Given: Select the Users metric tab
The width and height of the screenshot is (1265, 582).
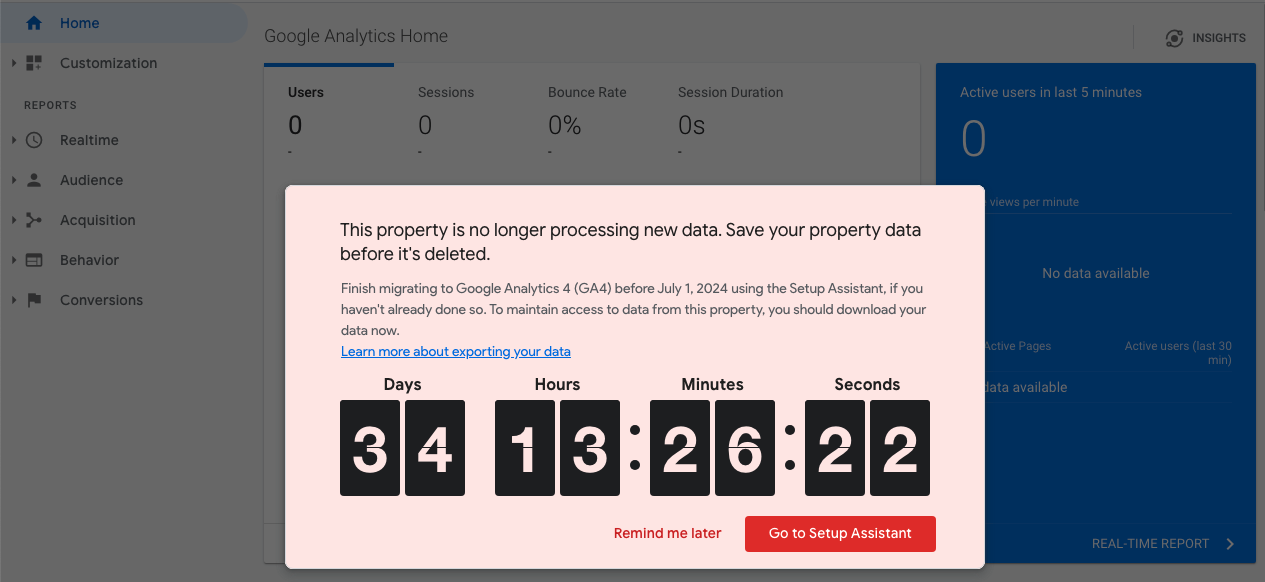Looking at the screenshot, I should pos(306,92).
